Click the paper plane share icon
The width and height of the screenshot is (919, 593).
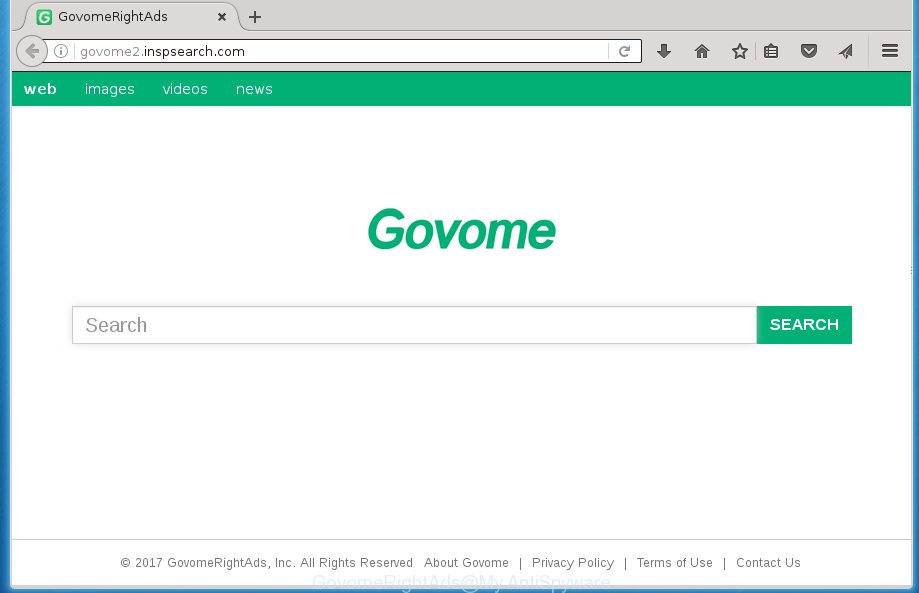coord(846,52)
